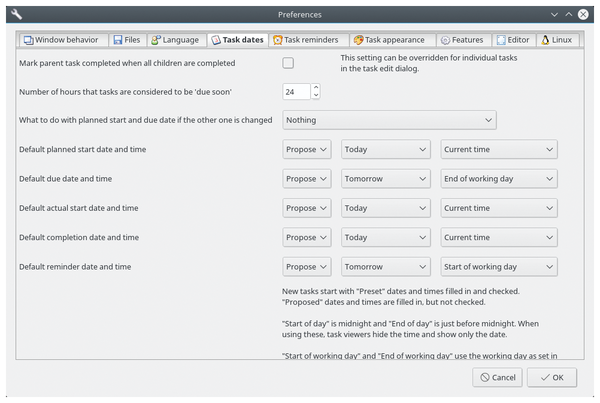Click the Cancel button's circle icon
Viewport: 600px width, 403px height.
[485, 378]
